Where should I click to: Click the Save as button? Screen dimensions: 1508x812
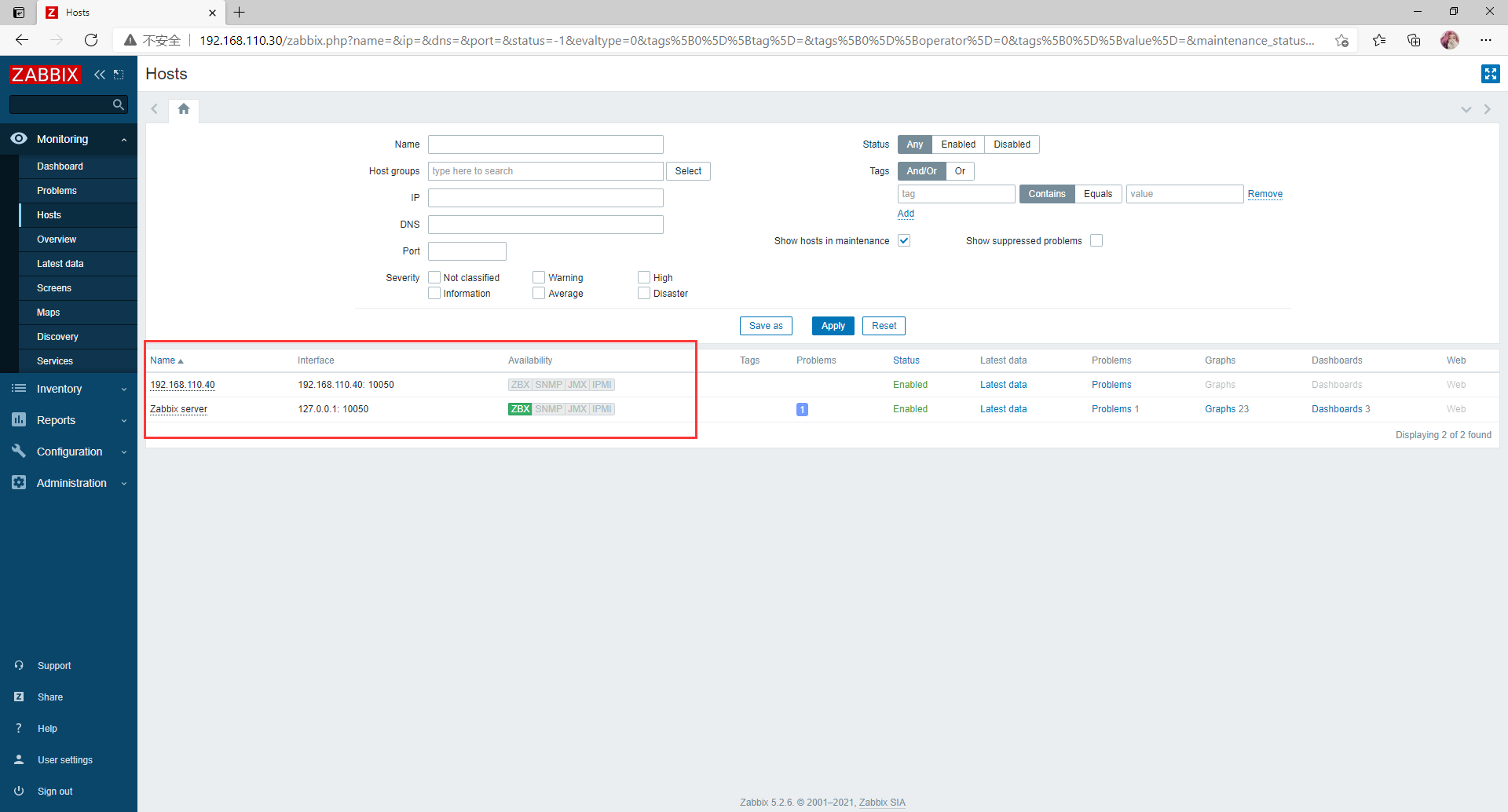click(766, 326)
